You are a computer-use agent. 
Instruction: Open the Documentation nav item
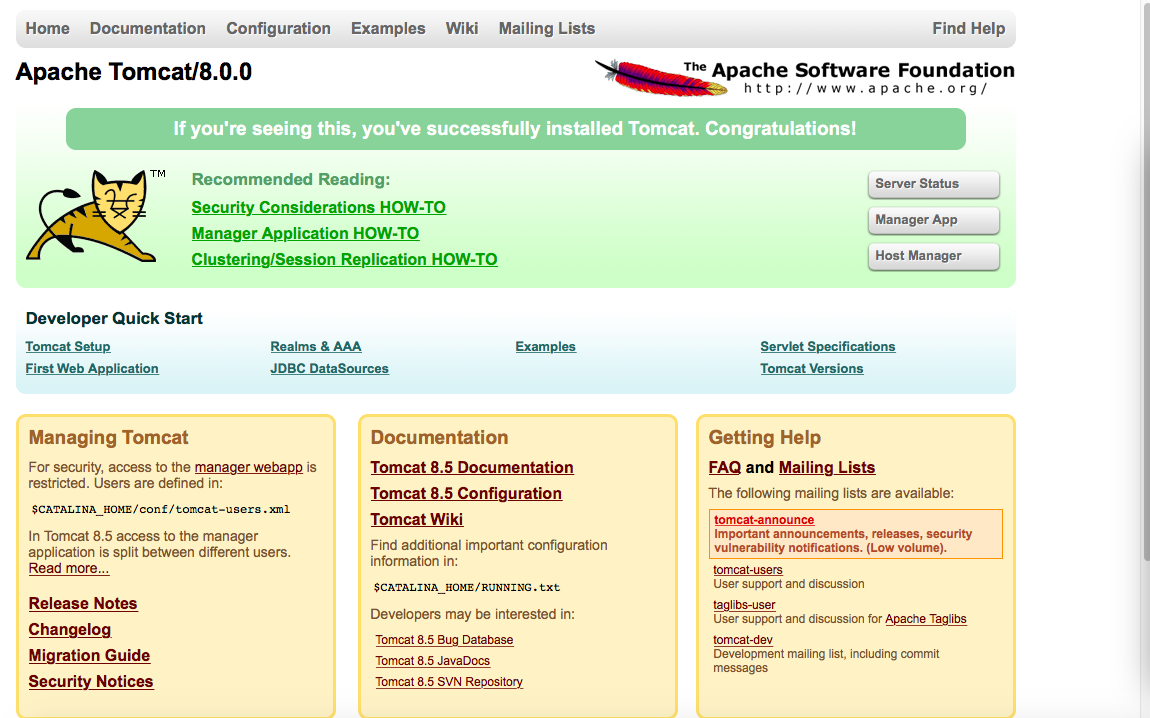(147, 29)
